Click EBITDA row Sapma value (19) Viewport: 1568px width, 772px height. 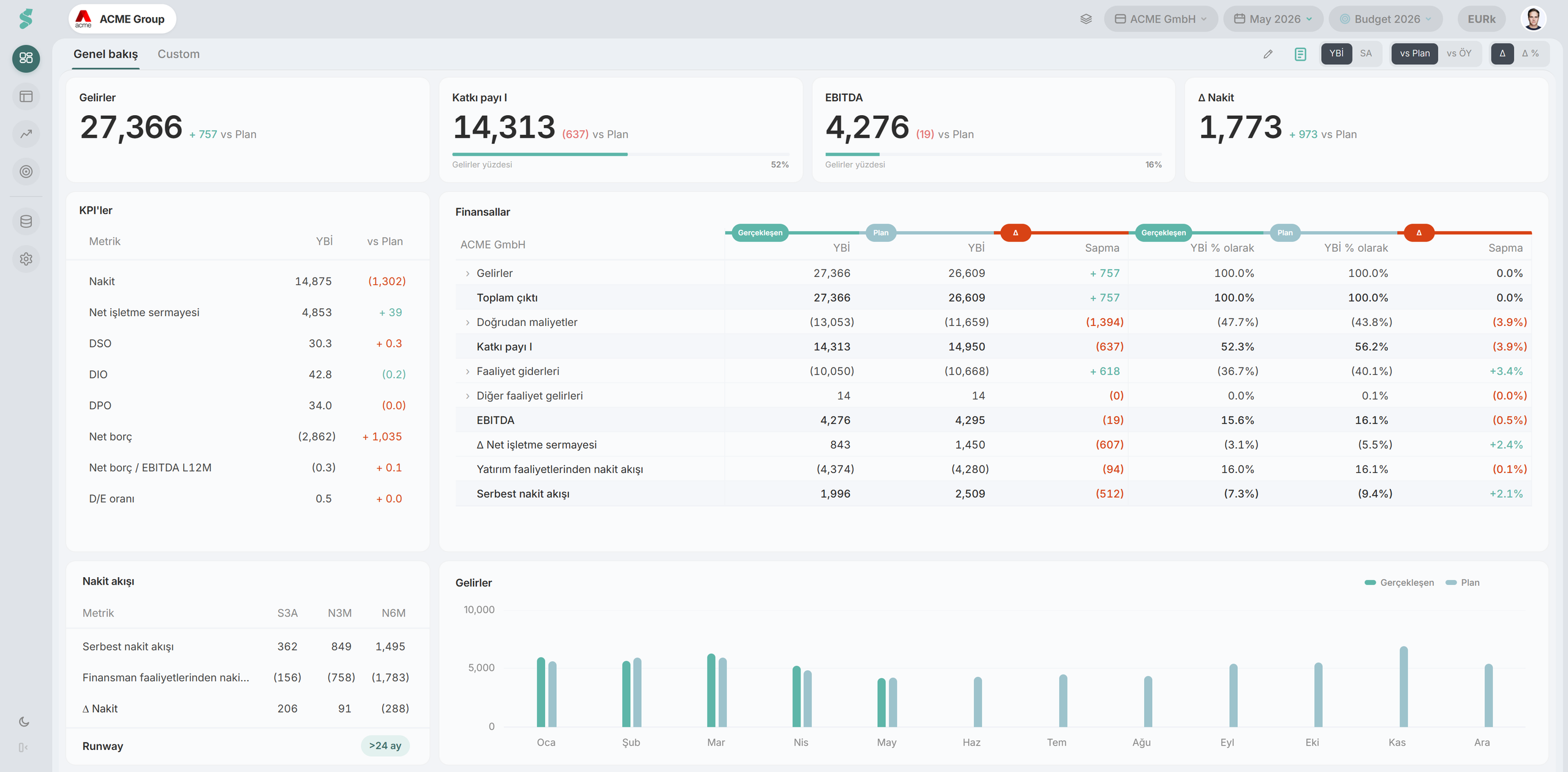coord(1113,420)
